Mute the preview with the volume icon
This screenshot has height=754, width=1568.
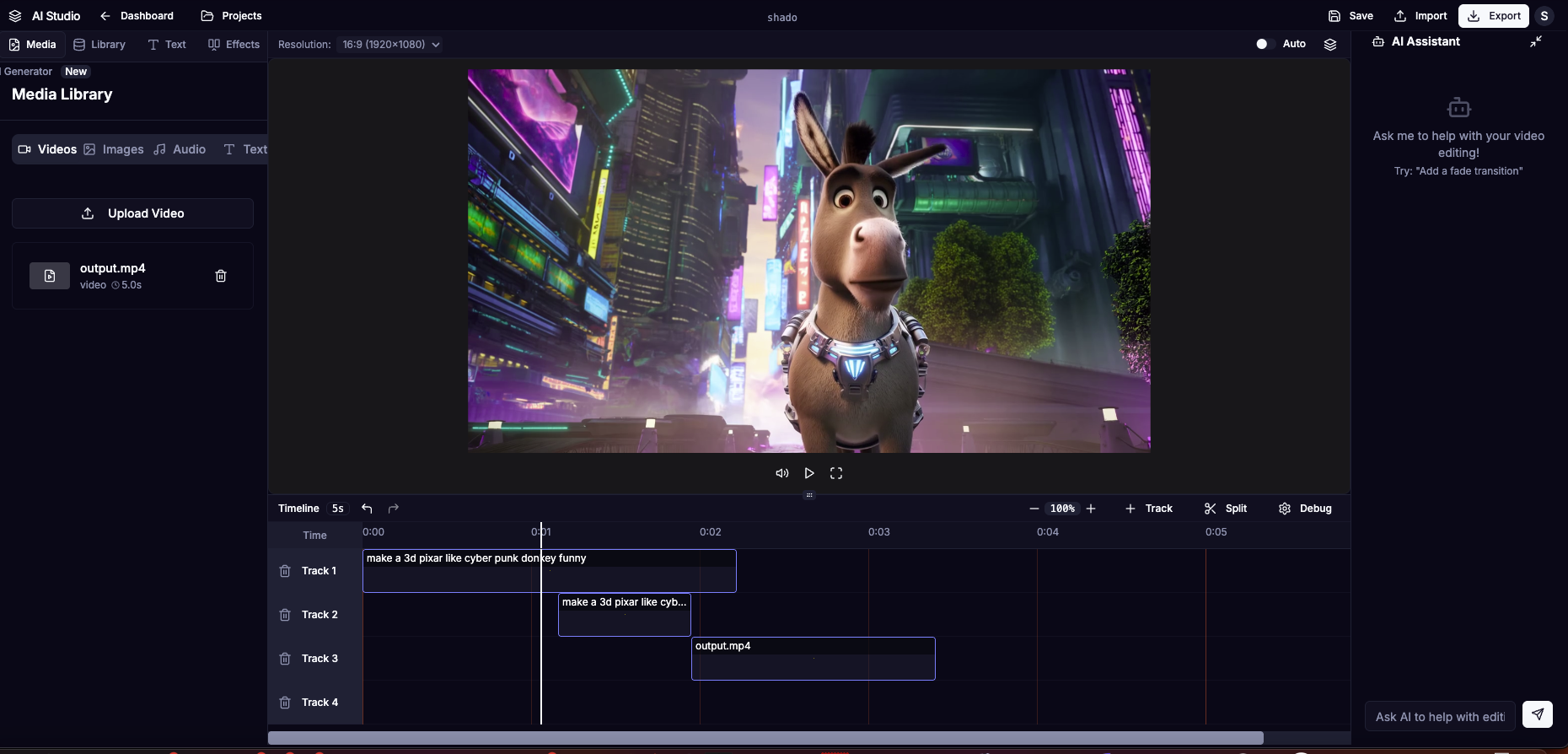781,473
